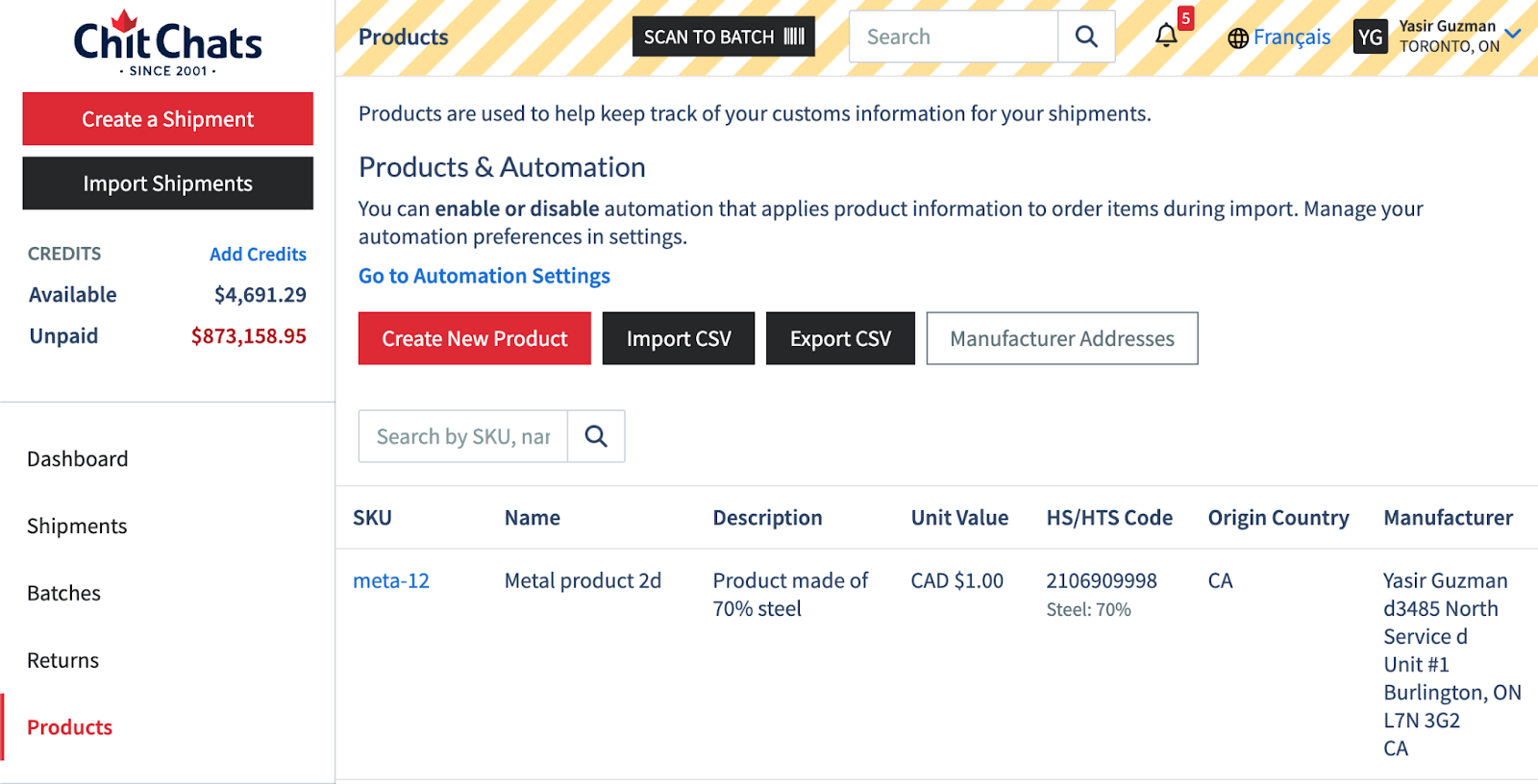Click the Export CSV button
The height and width of the screenshot is (784, 1538).
point(840,338)
